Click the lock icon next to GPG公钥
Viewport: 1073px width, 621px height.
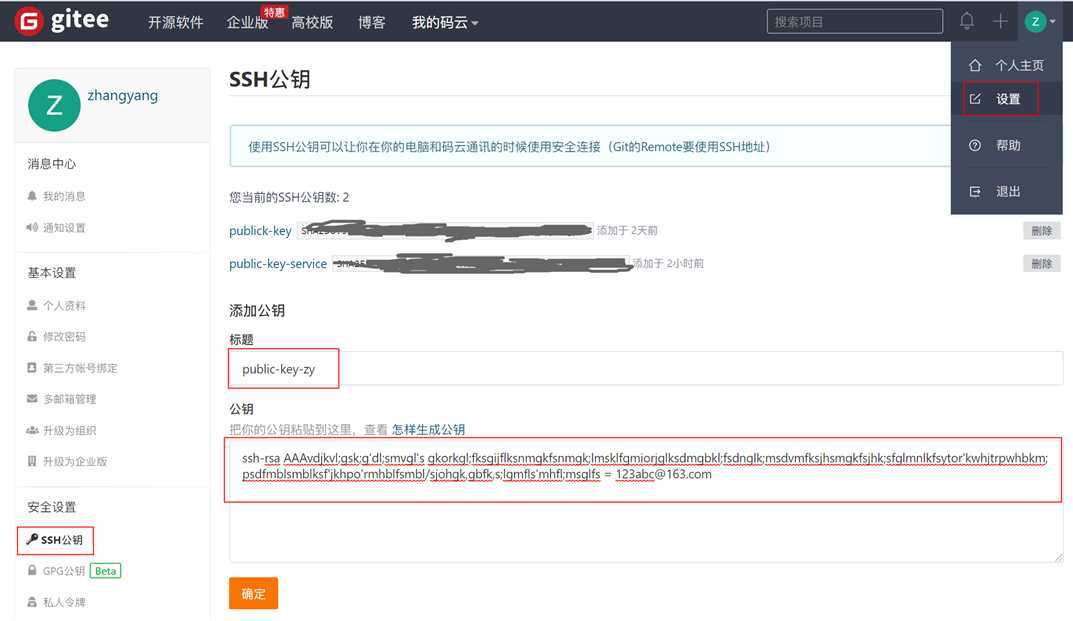pyautogui.click(x=31, y=570)
